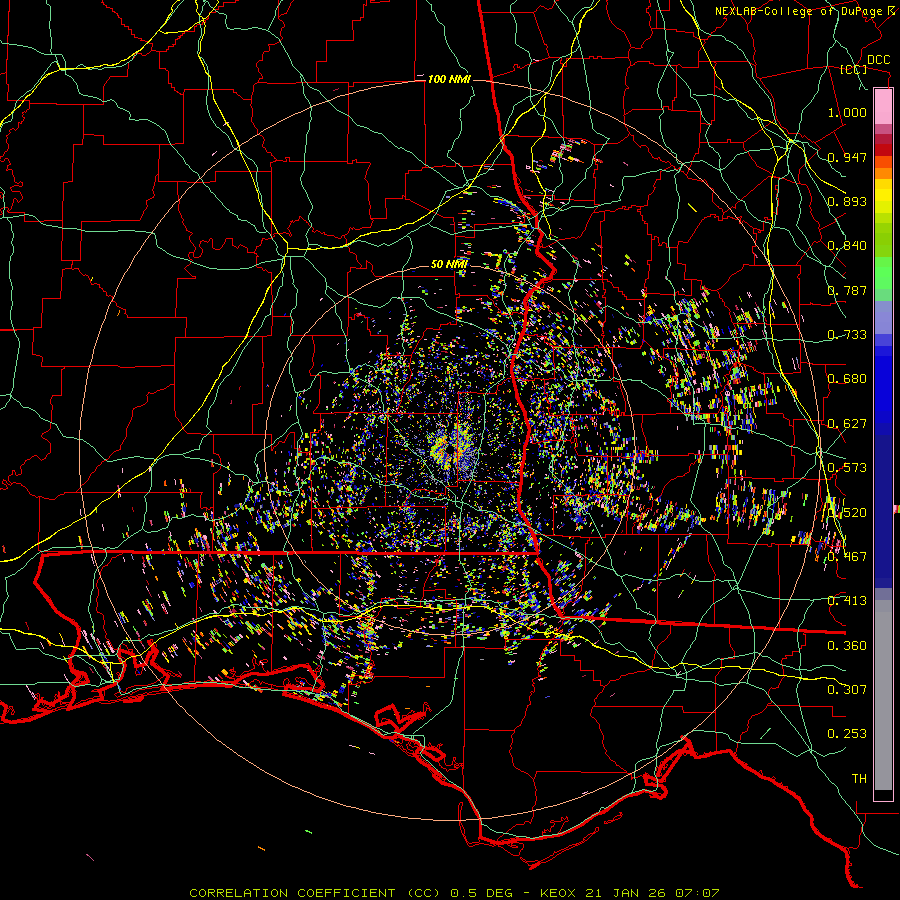Screen dimensions: 900x900
Task: Click the 50 NMI range ring label
Action: tap(449, 264)
